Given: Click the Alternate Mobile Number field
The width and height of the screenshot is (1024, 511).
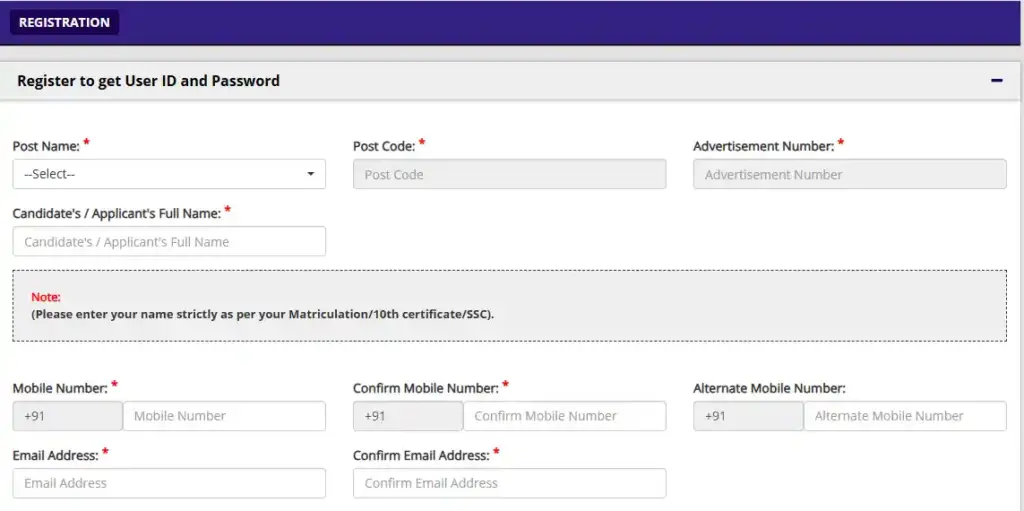Looking at the screenshot, I should (x=904, y=416).
